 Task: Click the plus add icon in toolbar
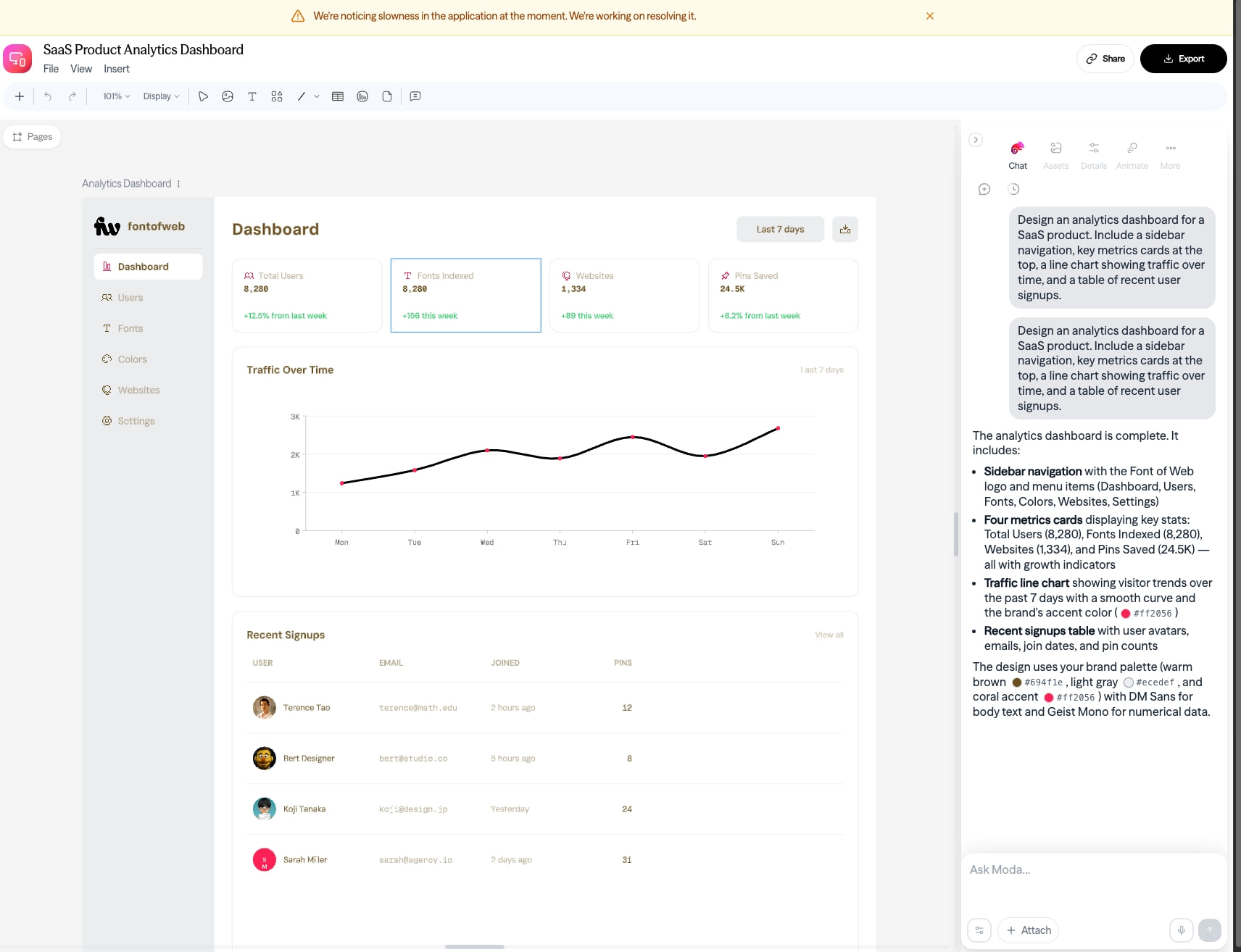[x=20, y=96]
